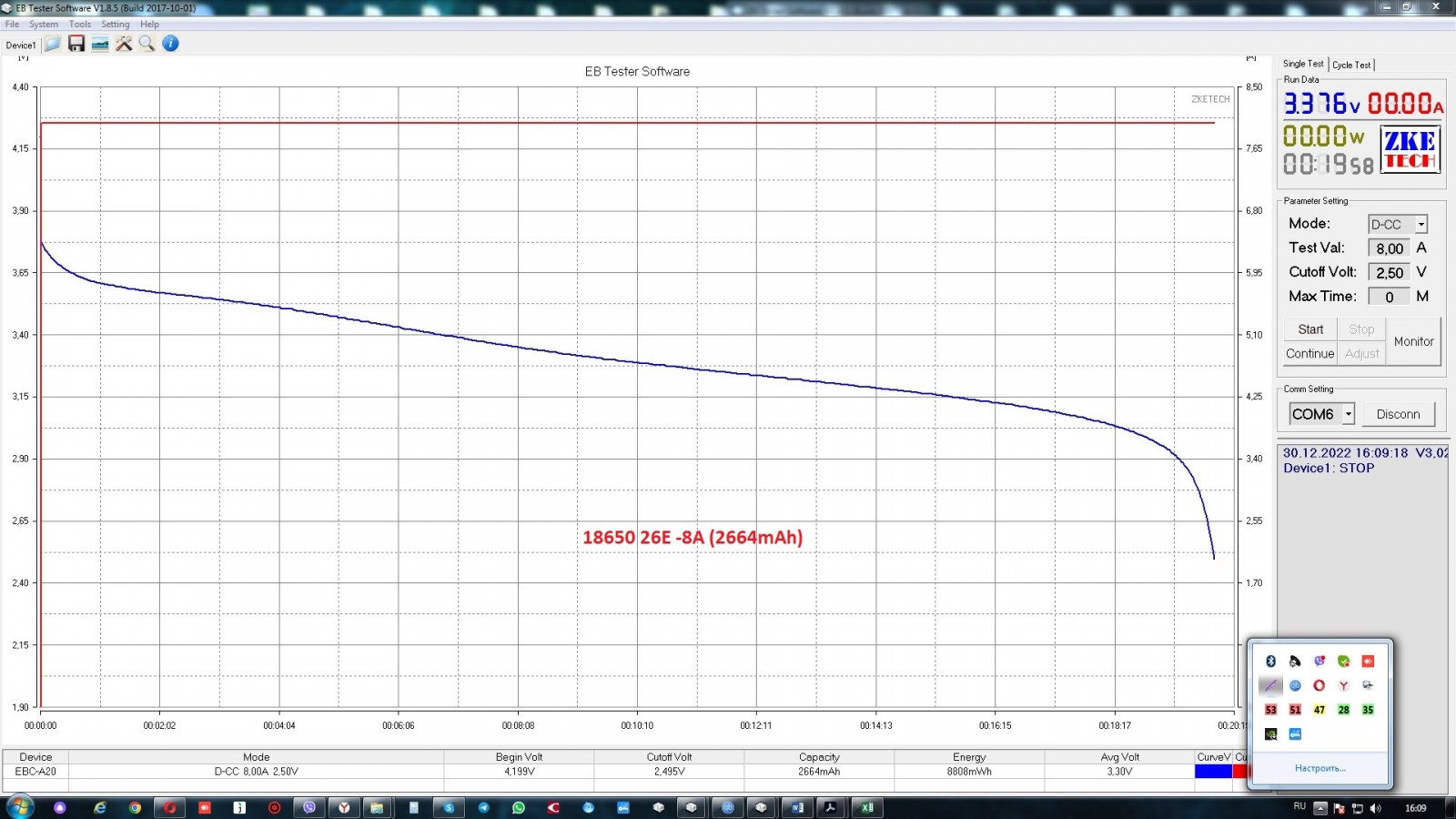
Task: Open the Setting menu
Action: [x=115, y=25]
